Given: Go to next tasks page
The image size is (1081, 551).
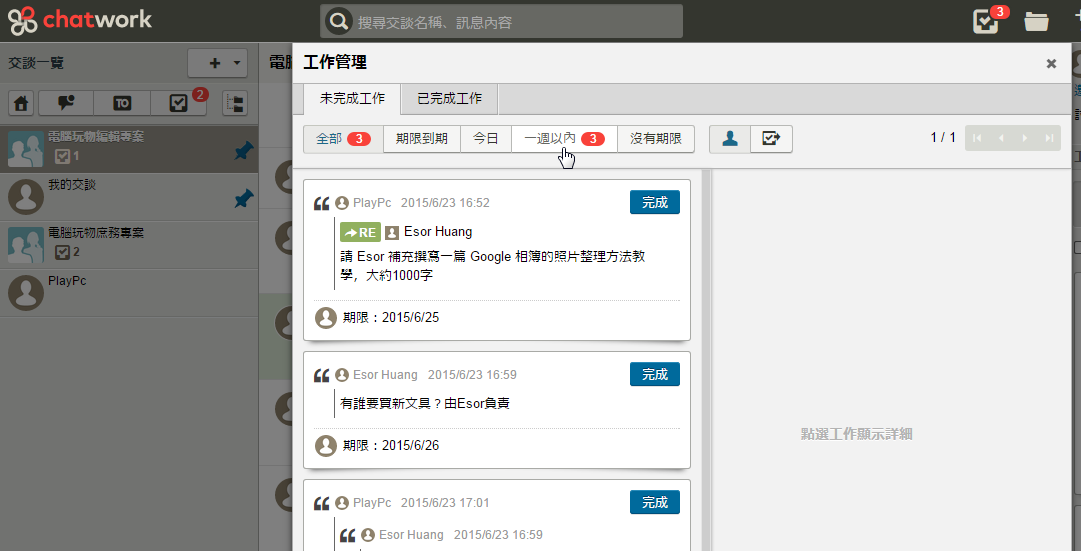Looking at the screenshot, I should 1025,138.
